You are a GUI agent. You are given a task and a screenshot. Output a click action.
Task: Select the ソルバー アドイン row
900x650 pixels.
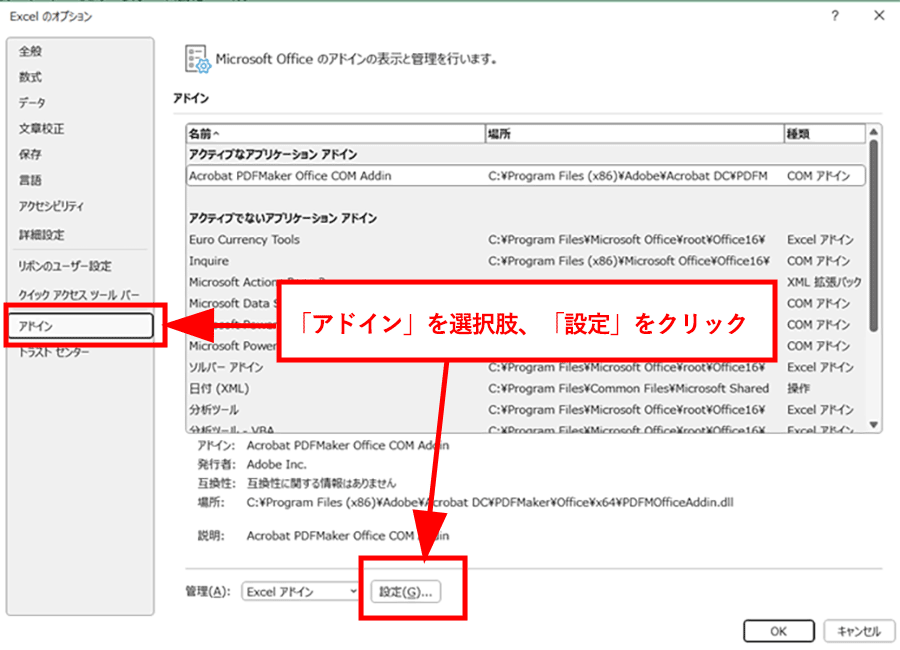pyautogui.click(x=526, y=367)
